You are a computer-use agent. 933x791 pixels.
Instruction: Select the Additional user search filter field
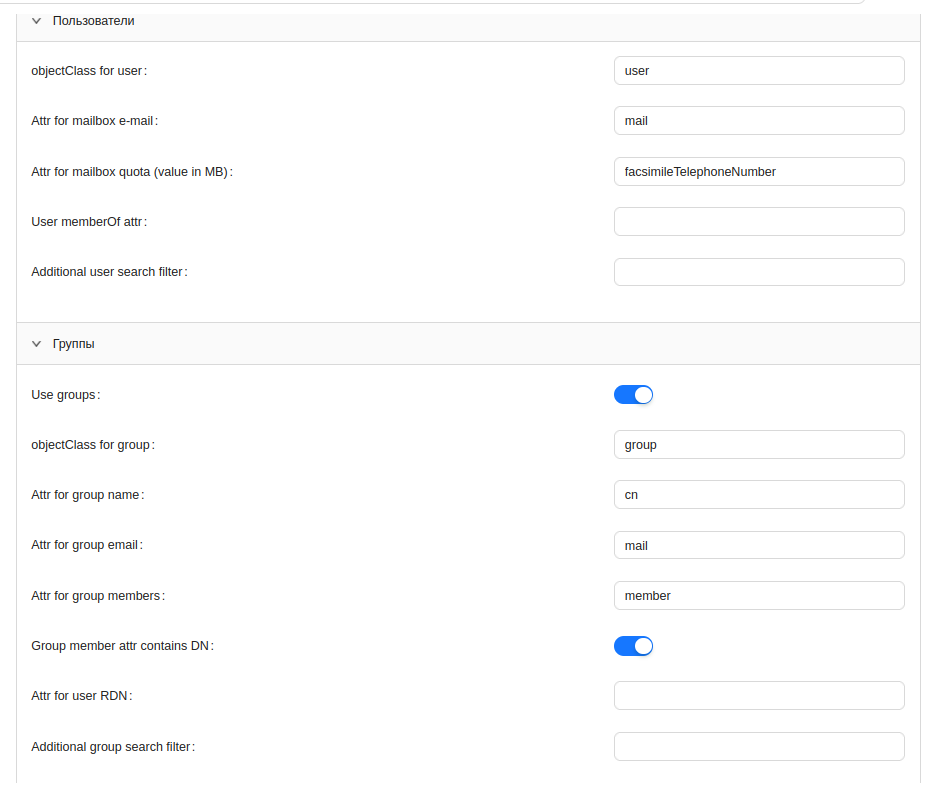[758, 272]
